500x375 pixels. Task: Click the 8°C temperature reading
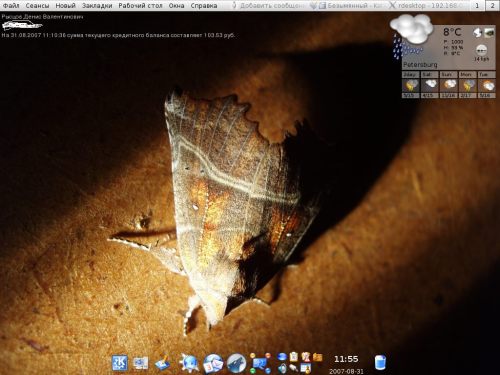point(452,32)
